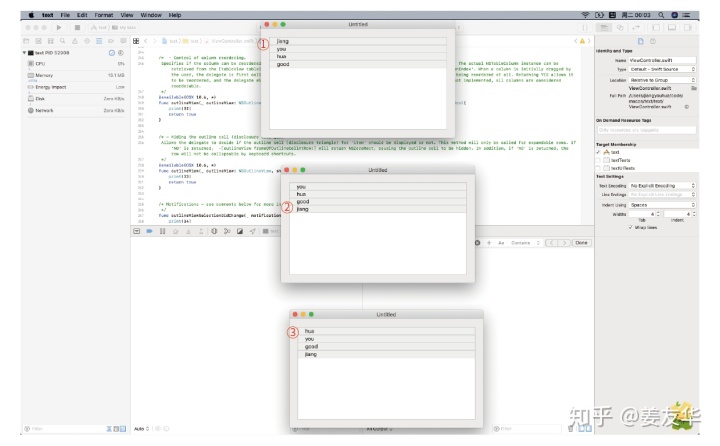Open the Type dropdown Default - Swift Source
Viewport: 720px width, 446px height.
coord(662,69)
